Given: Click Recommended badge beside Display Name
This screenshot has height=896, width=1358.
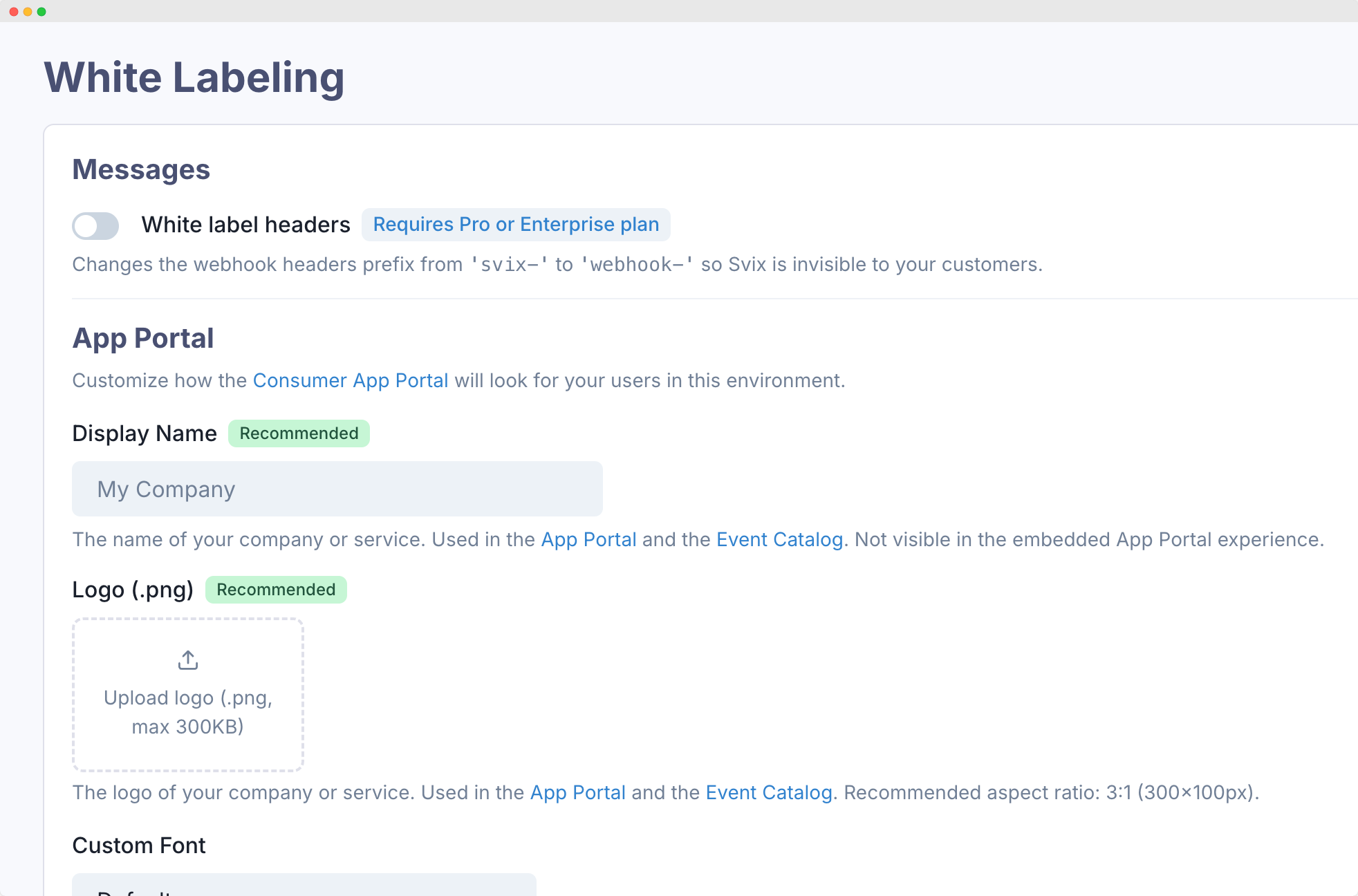Looking at the screenshot, I should tap(299, 433).
